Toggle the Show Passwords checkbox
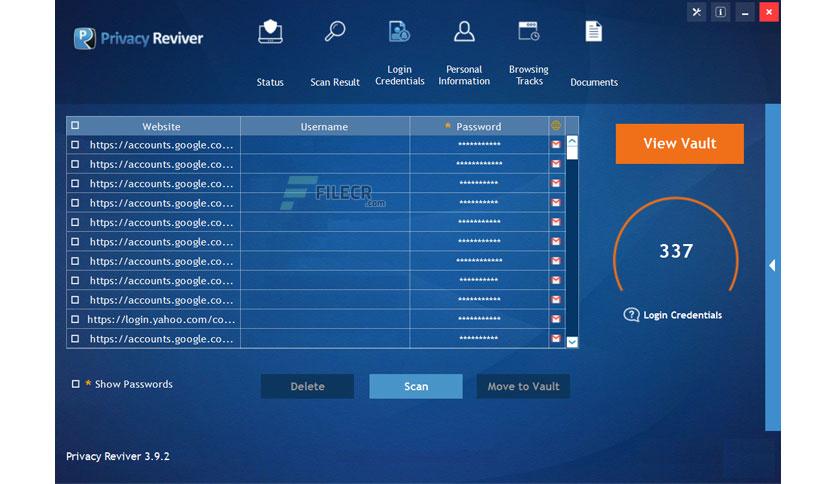The image size is (836, 484). point(76,384)
